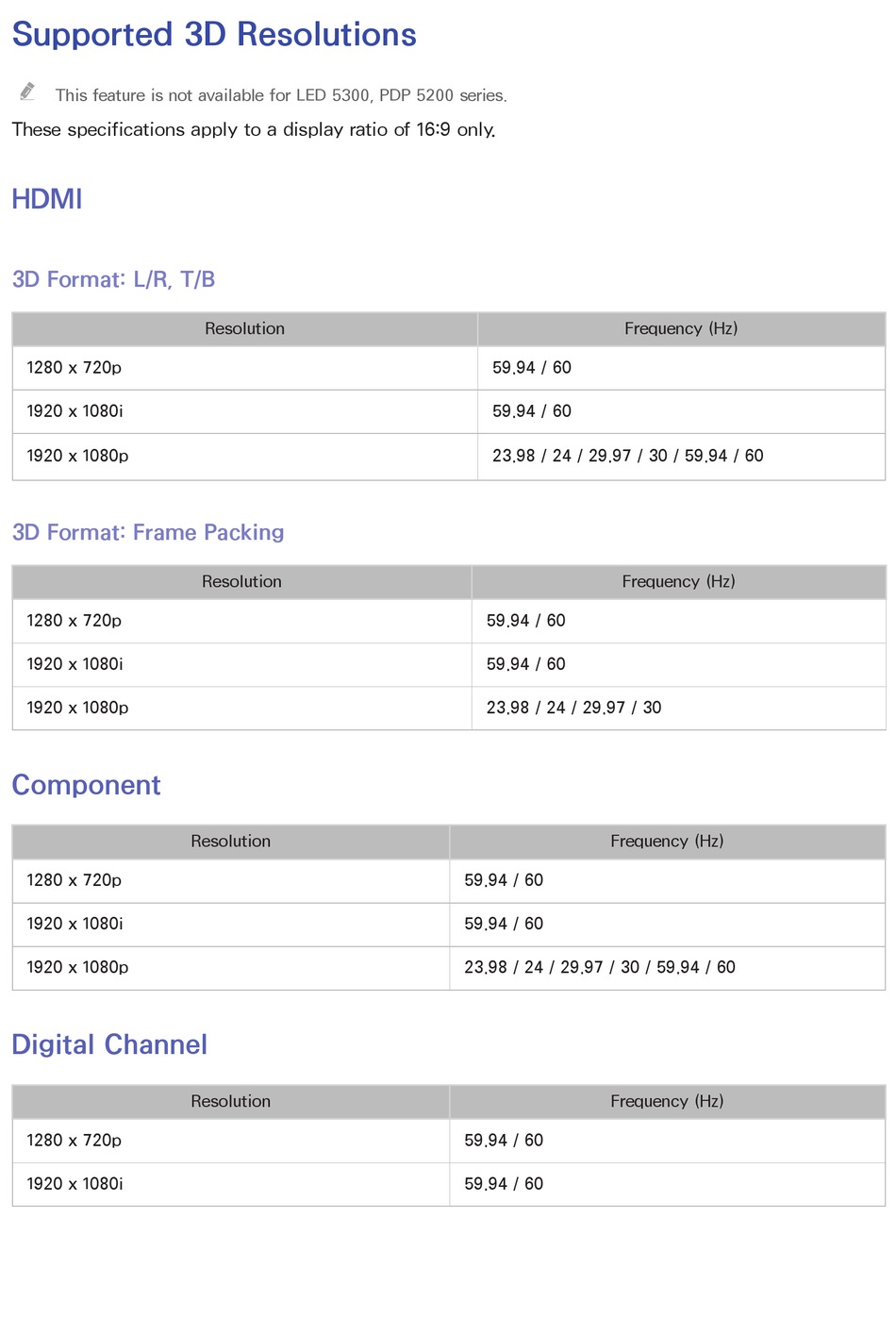Viewport: 896px width, 1318px height.
Task: Select the Supported 3D Resolutions heading
Action: pos(214,34)
